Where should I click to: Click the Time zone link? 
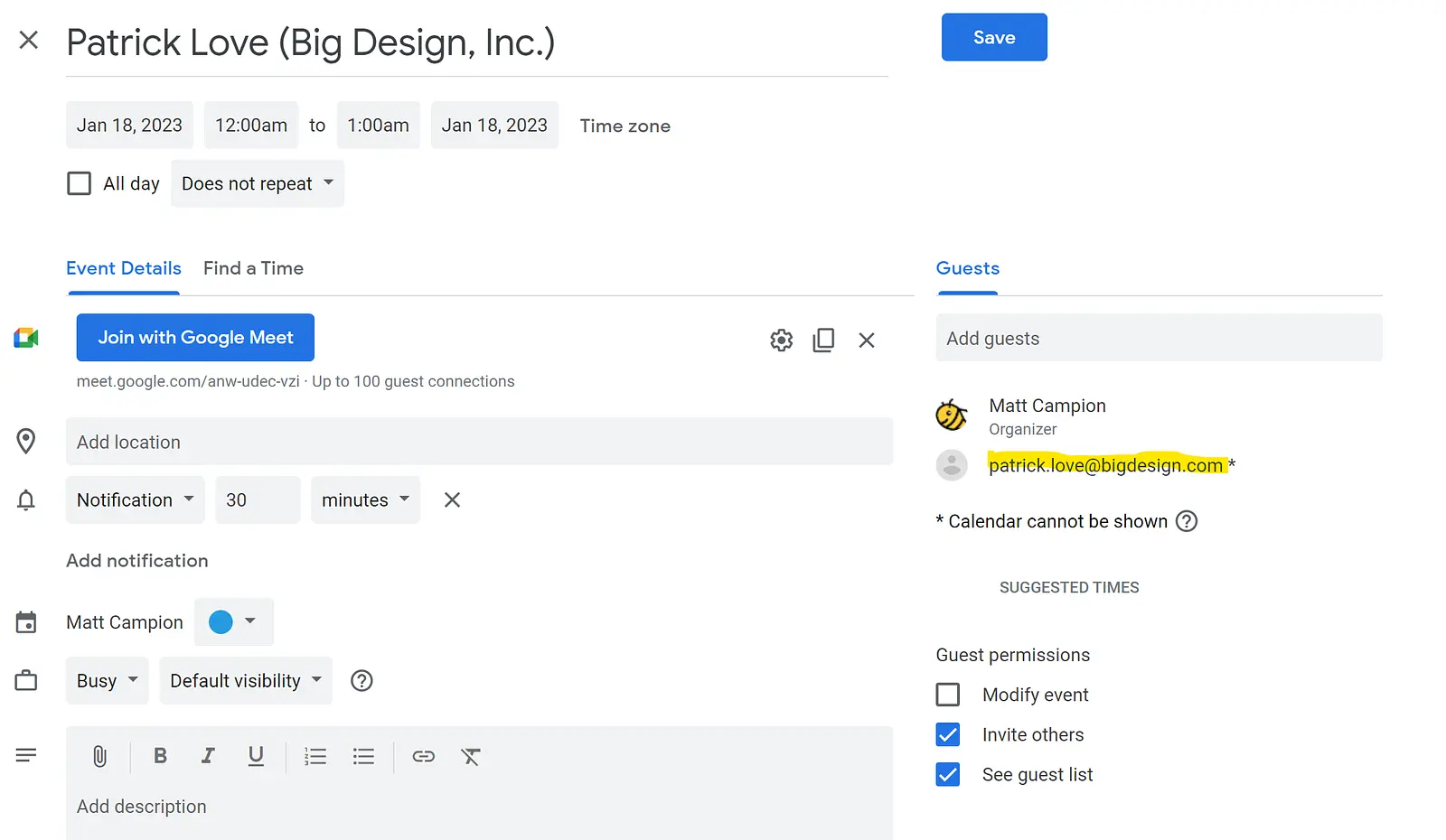click(625, 126)
